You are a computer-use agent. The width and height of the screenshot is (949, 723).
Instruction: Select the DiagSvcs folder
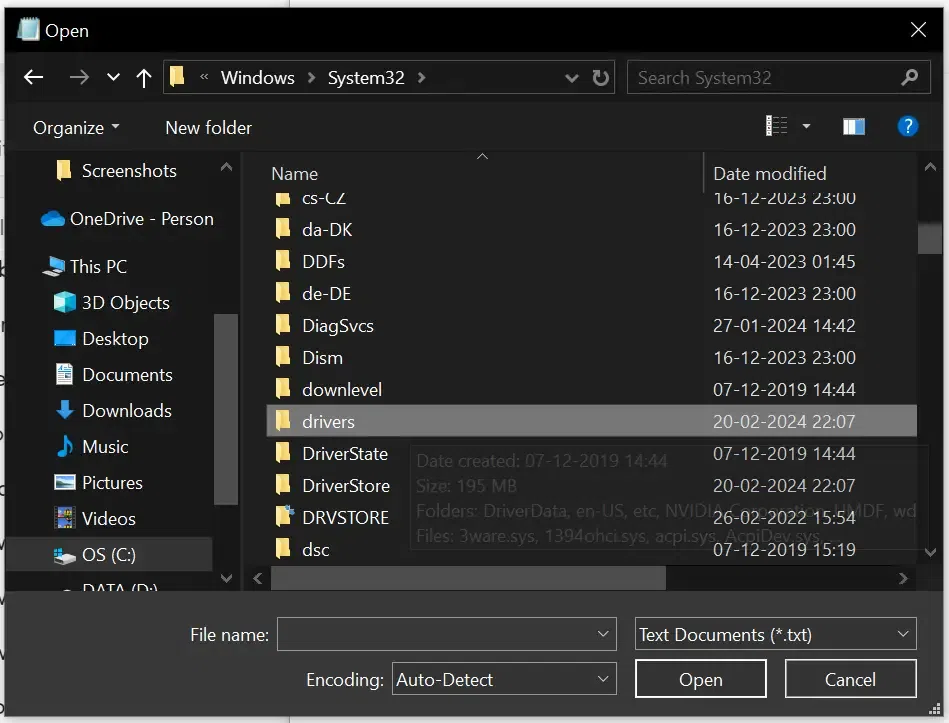point(591,326)
